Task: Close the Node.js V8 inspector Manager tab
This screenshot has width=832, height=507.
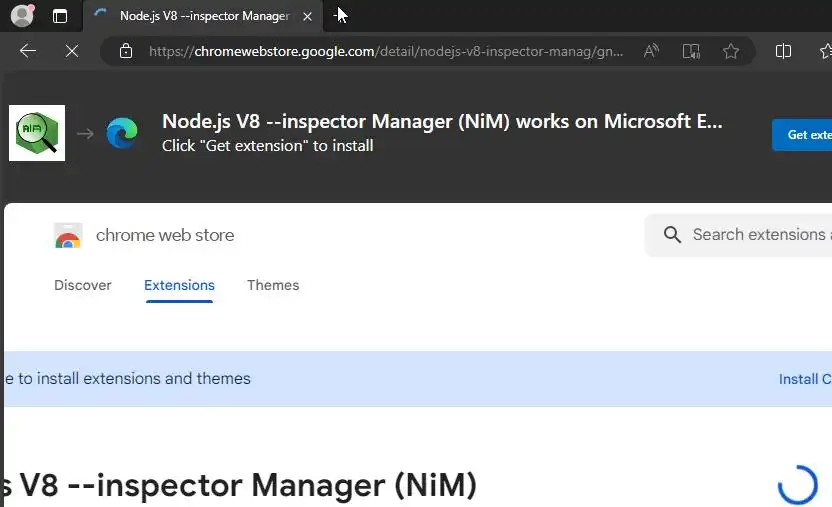Action: [x=307, y=16]
